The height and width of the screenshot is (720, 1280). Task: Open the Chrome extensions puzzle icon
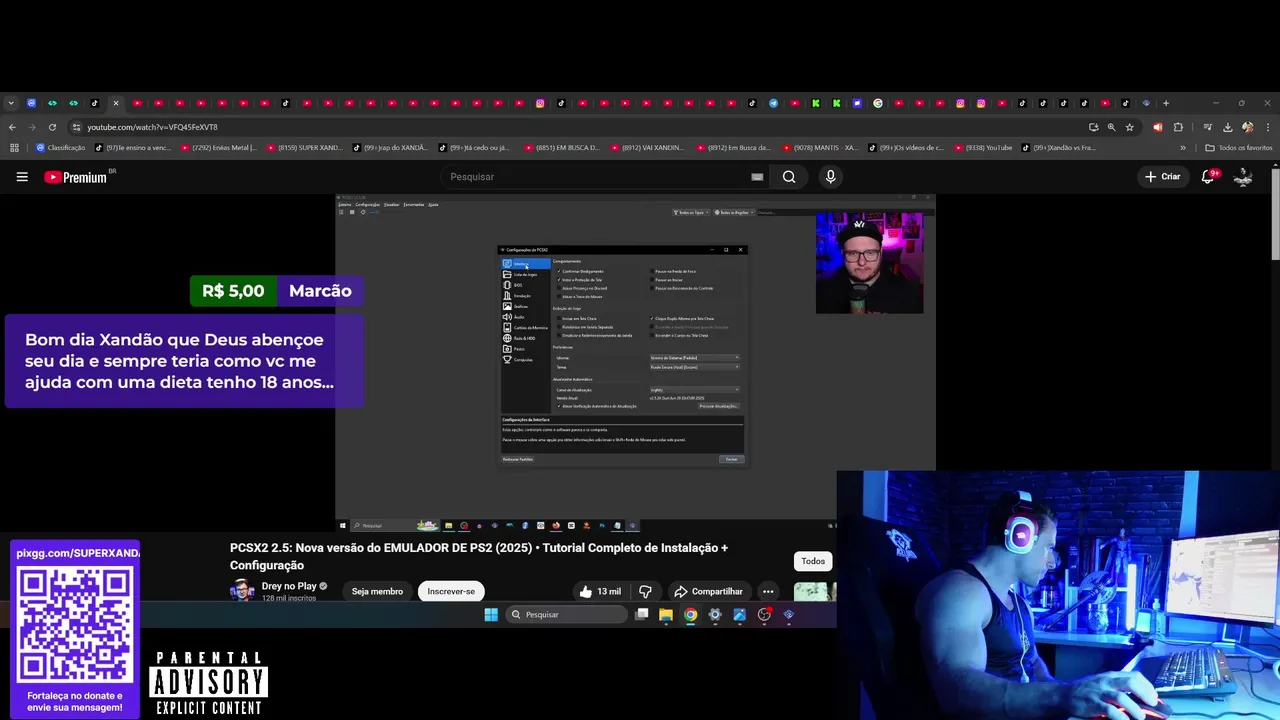click(1178, 127)
